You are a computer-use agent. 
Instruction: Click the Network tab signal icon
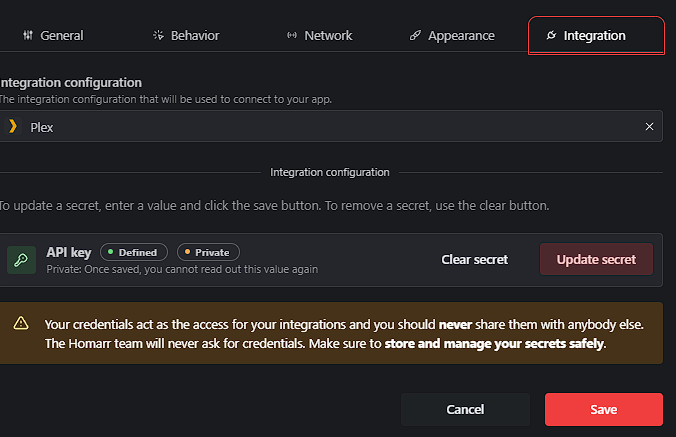click(292, 36)
